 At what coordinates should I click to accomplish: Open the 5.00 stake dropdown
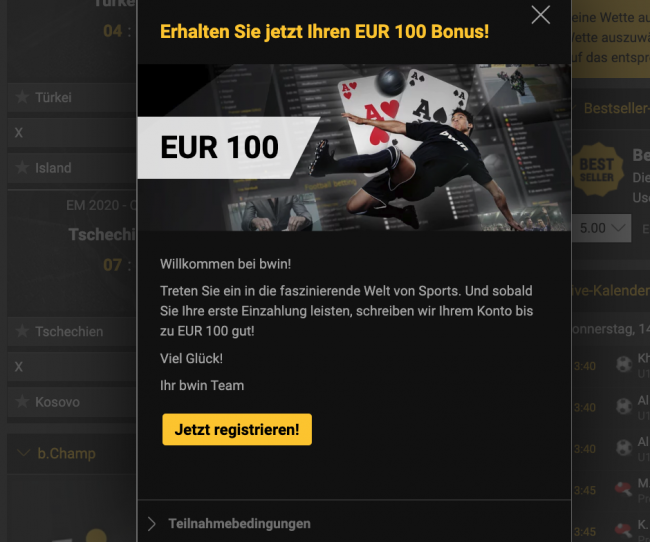click(x=601, y=228)
